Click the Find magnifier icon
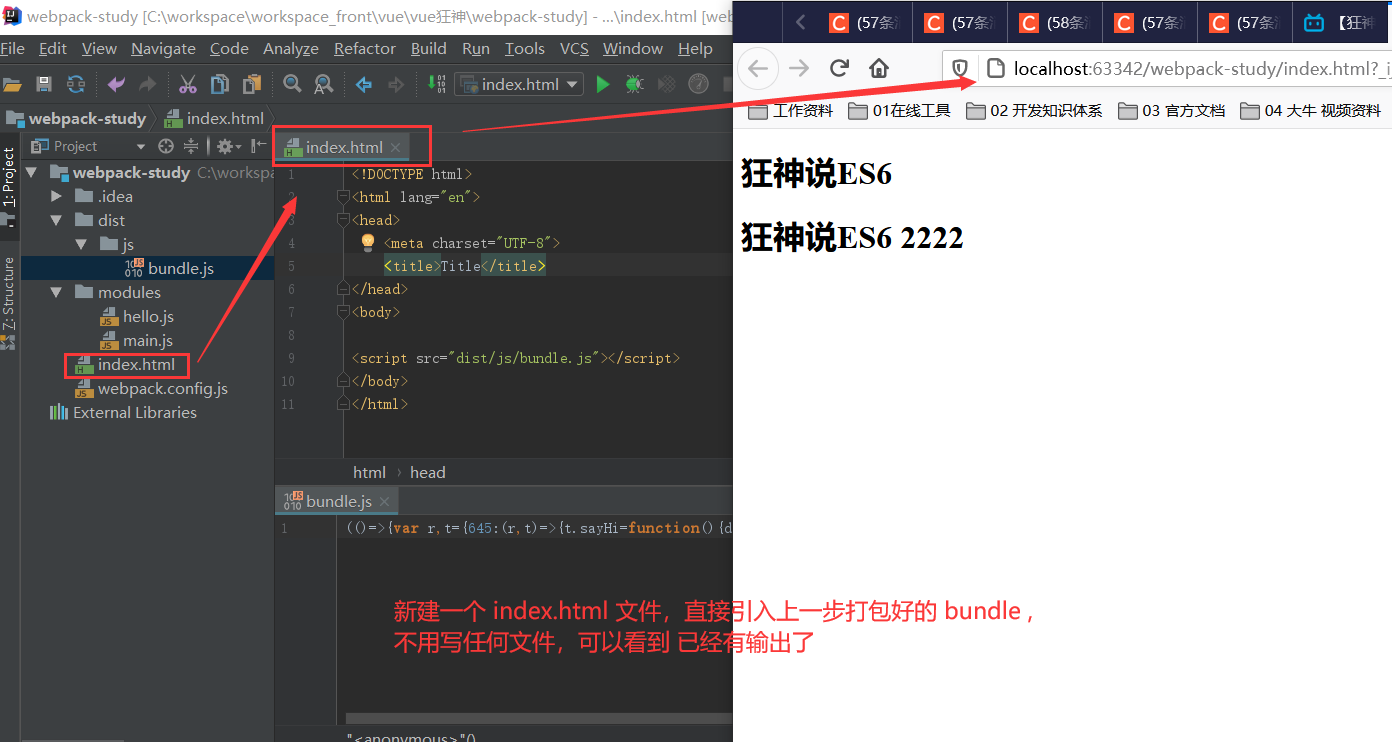This screenshot has height=742, width=1392. tap(292, 84)
